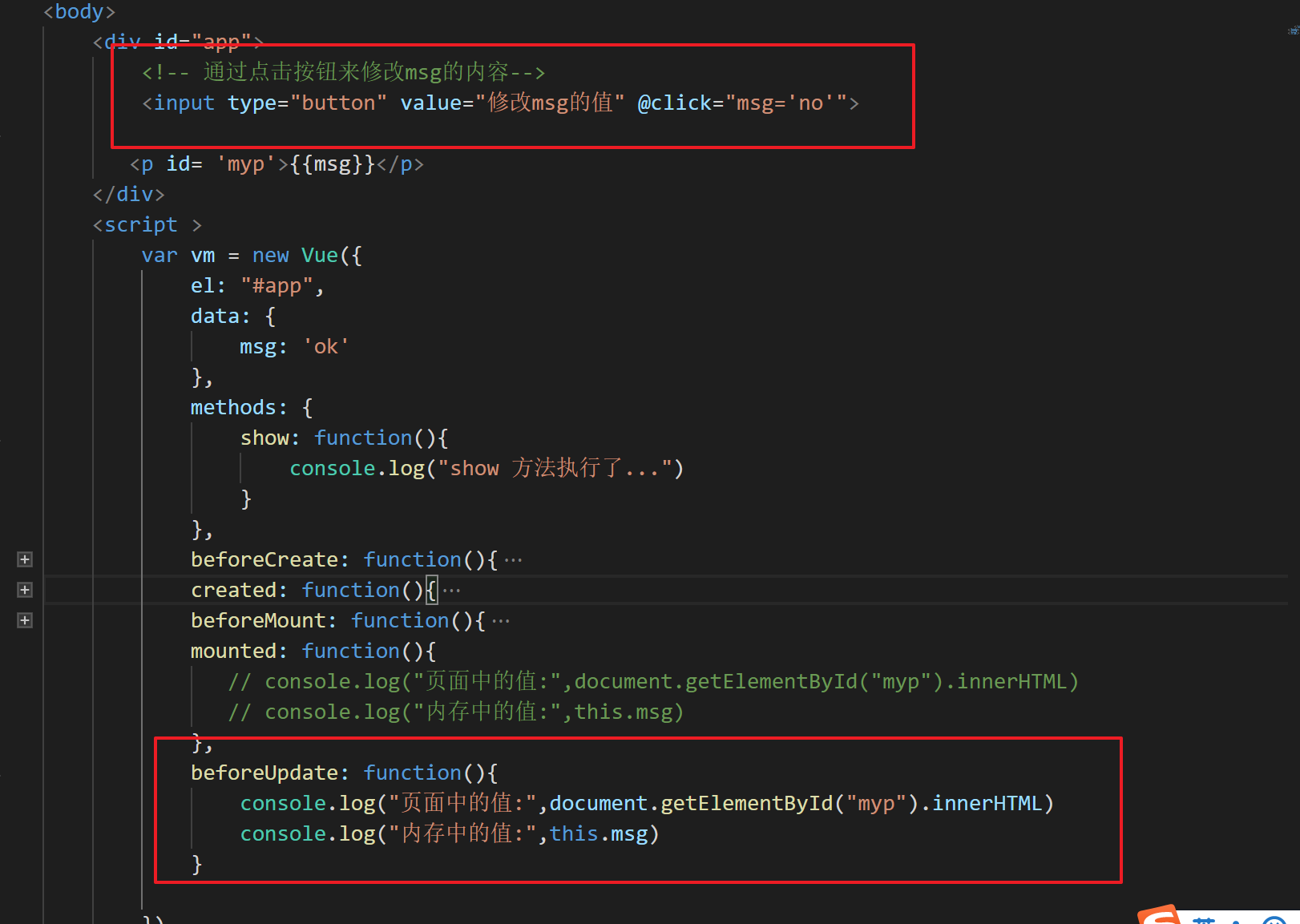Expand the folded beforeMount function
This screenshot has width=1300, height=924.
[25, 620]
